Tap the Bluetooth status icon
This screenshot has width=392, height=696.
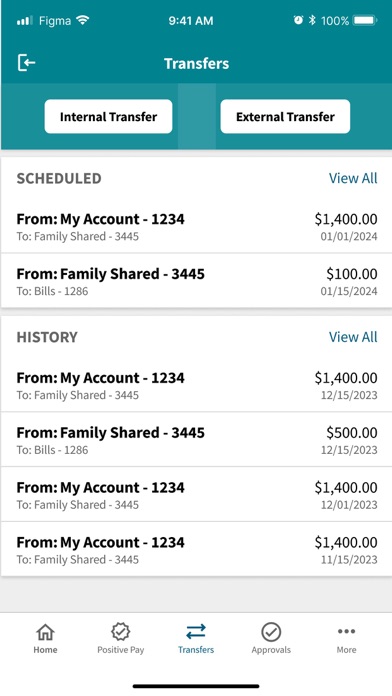pos(312,20)
